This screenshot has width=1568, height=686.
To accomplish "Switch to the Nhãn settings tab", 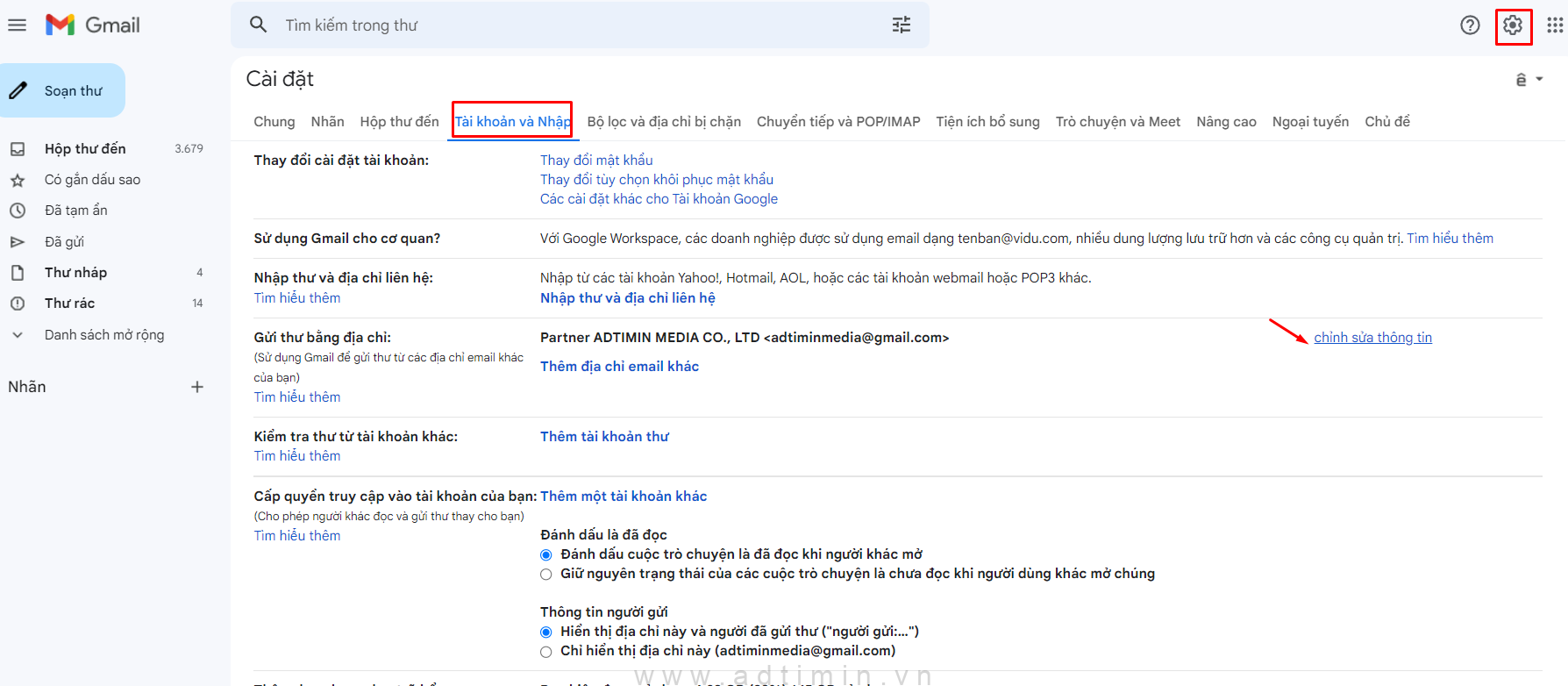I will point(327,122).
